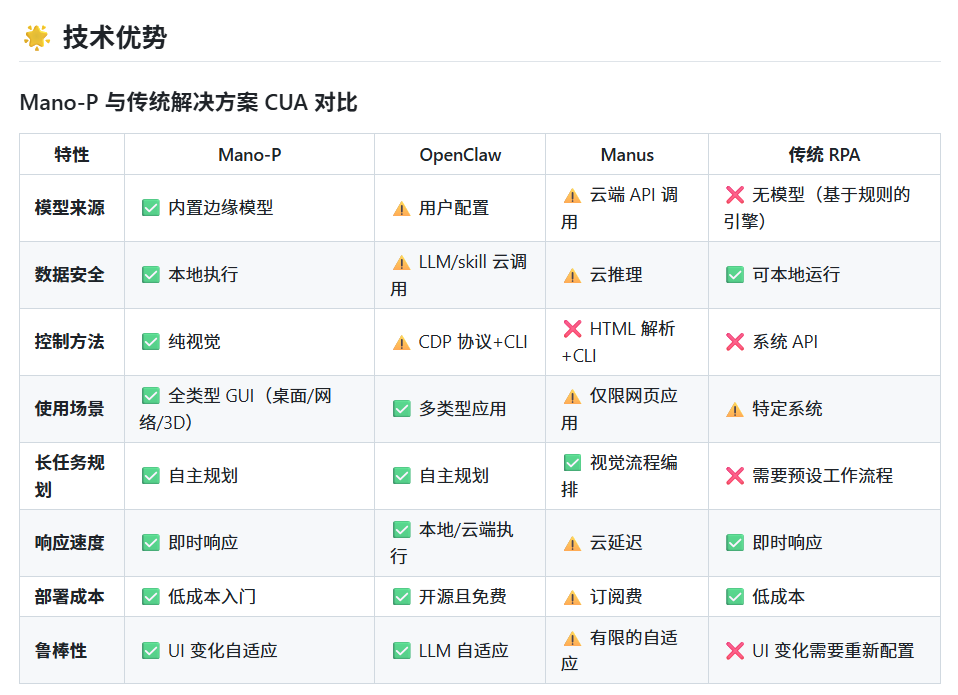958x695 pixels.
Task: Click the green check beside 多类型应用
Action: (x=401, y=409)
